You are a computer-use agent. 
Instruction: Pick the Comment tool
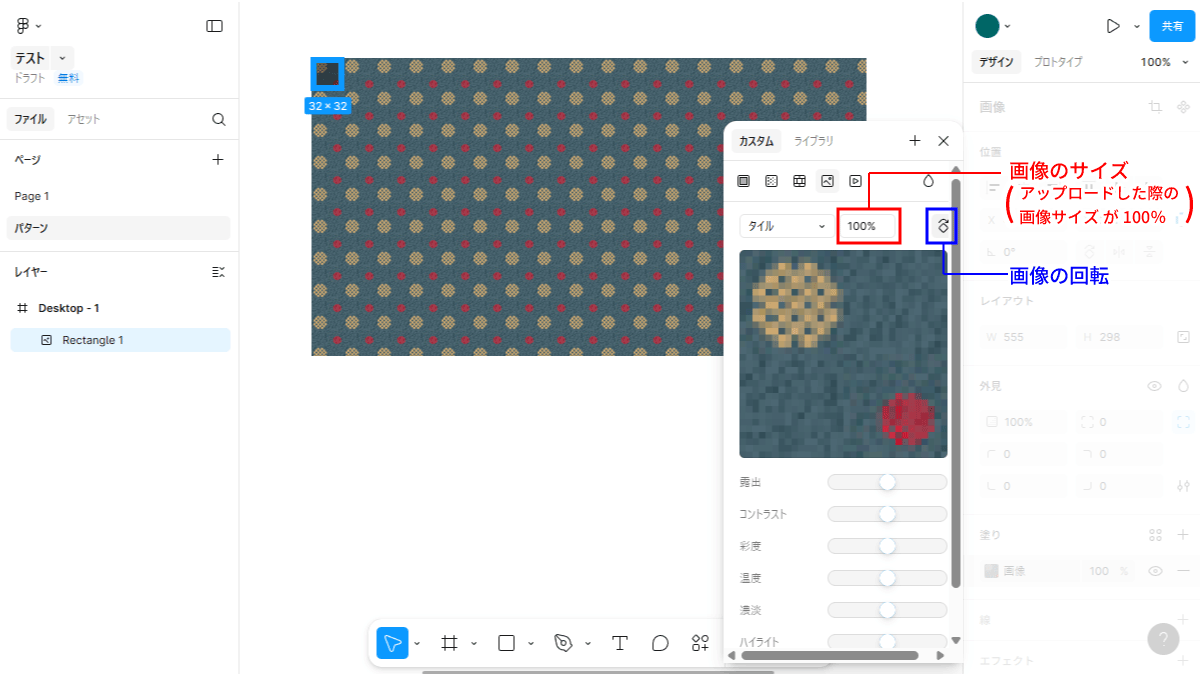[660, 643]
